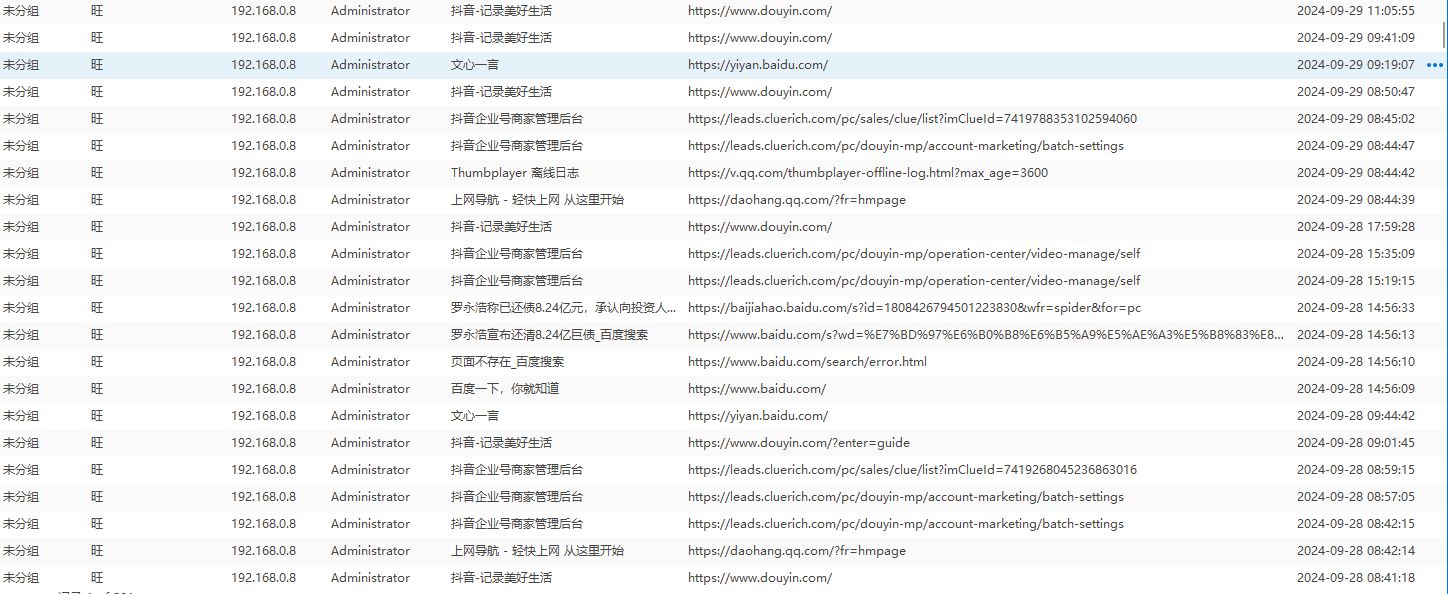1448x594 pixels.
Task: Select the timestamp 2024-09-28 08:42:15
Action: [1355, 524]
